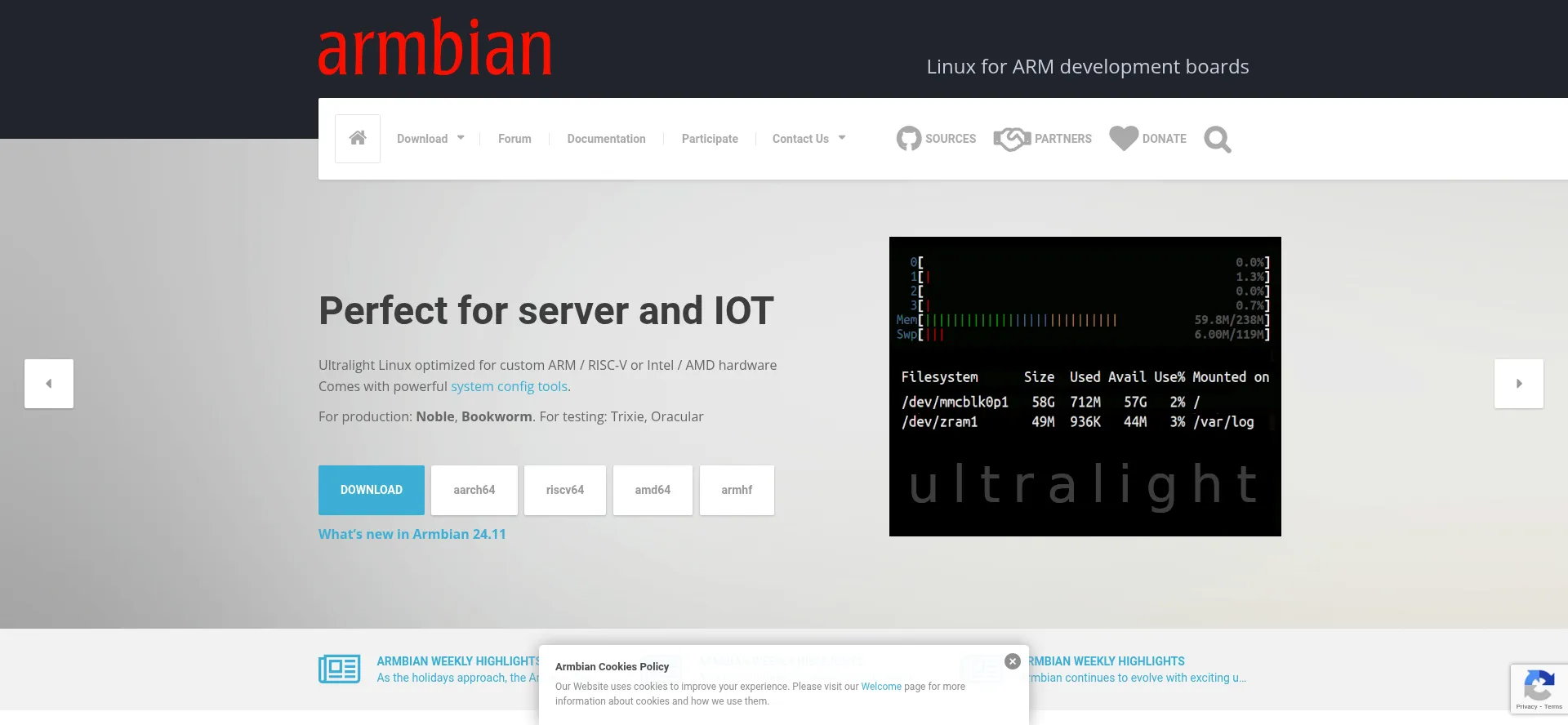Open search with magnifying glass icon
Viewport: 1568px width, 725px height.
tap(1217, 140)
